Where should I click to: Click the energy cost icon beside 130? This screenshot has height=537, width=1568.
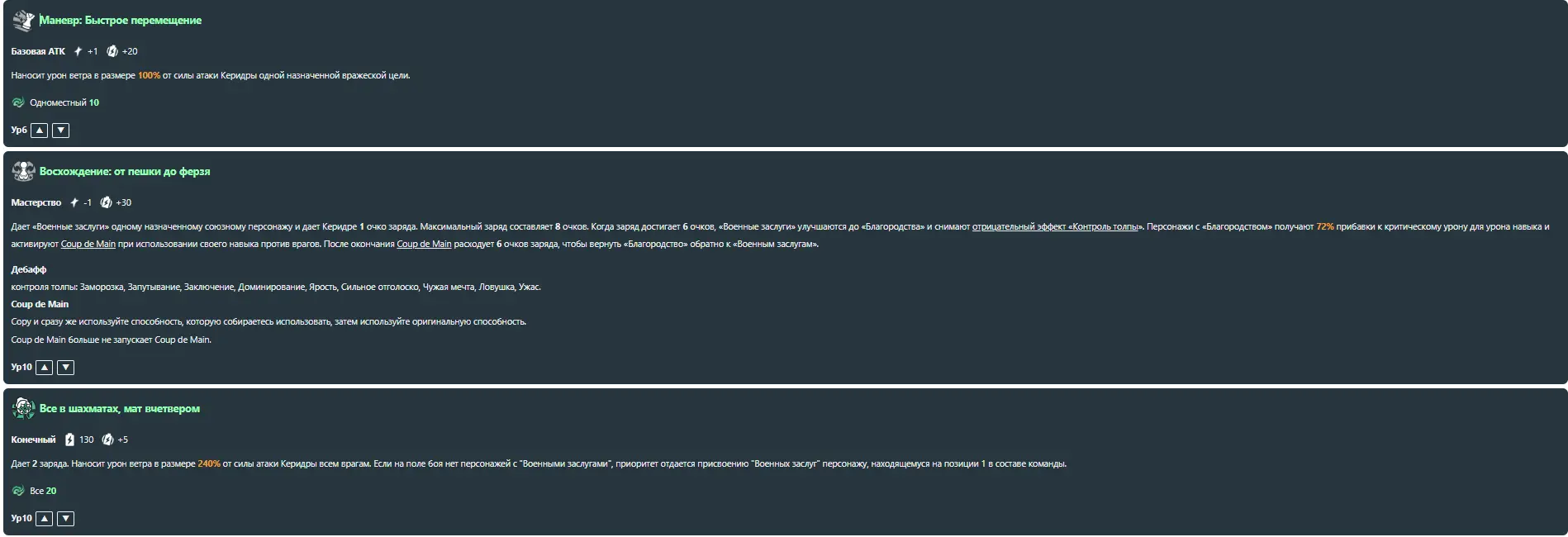click(x=69, y=440)
